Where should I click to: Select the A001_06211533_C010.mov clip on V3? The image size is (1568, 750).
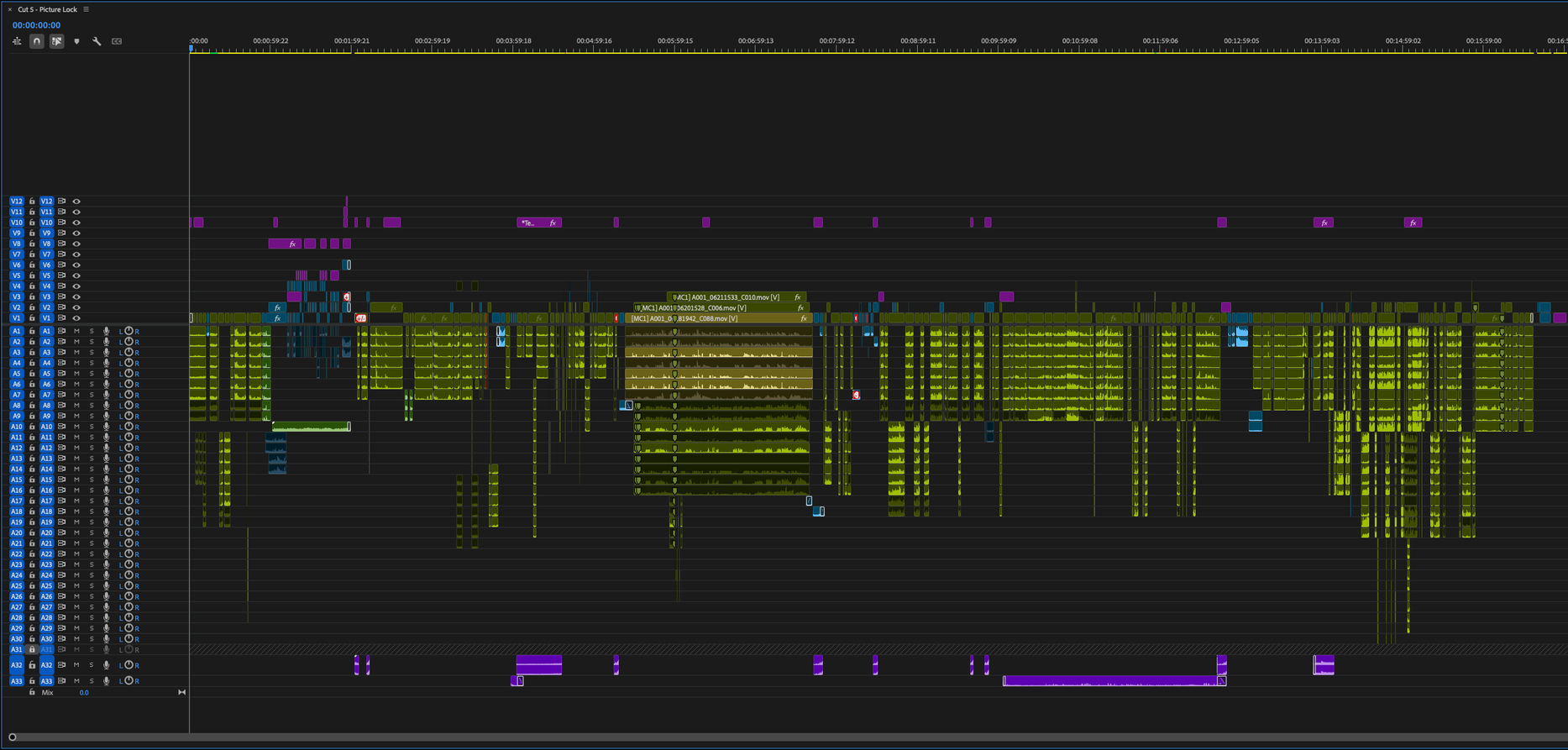737,297
